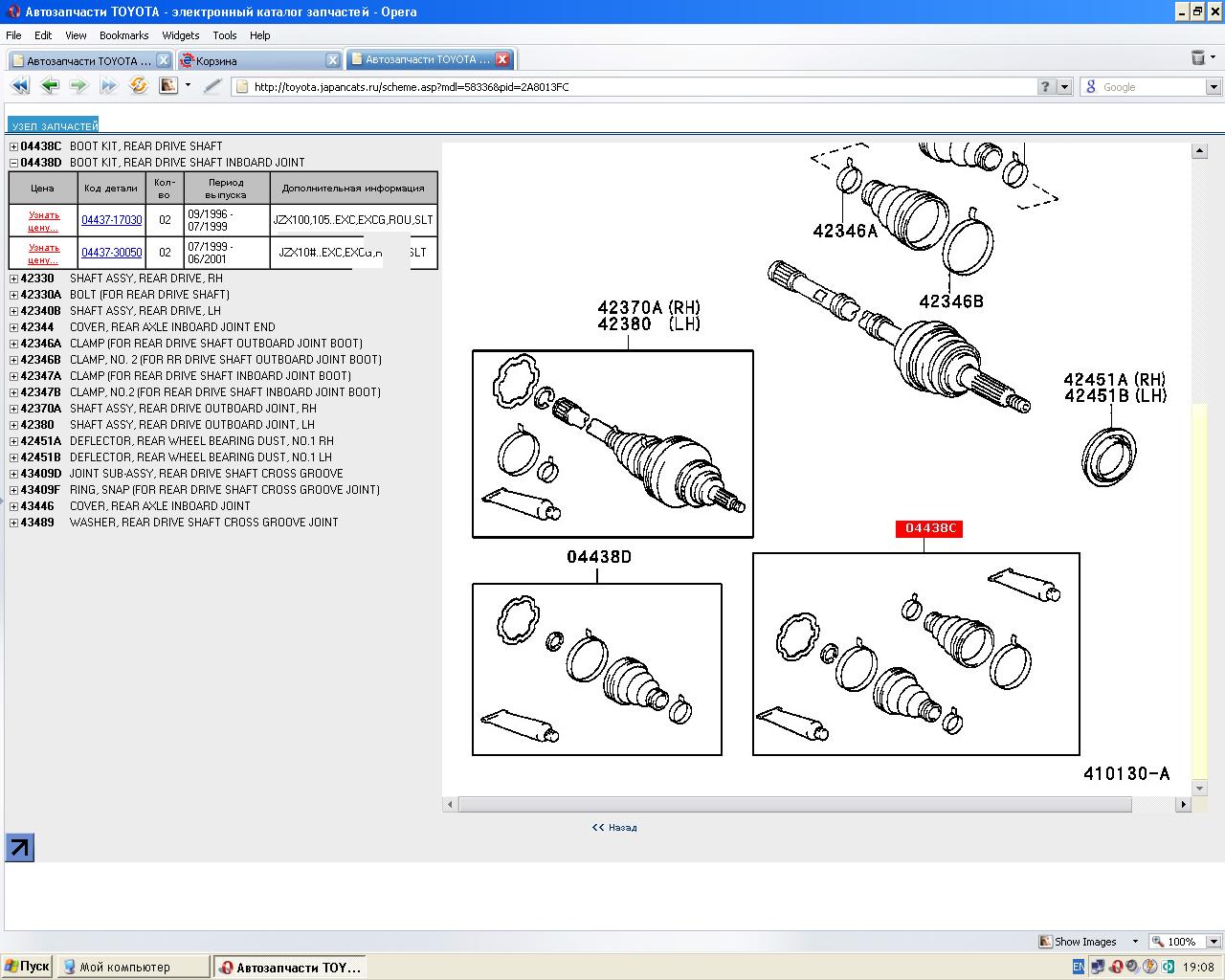
Task: Open the Bookmarks menu
Action: point(123,35)
